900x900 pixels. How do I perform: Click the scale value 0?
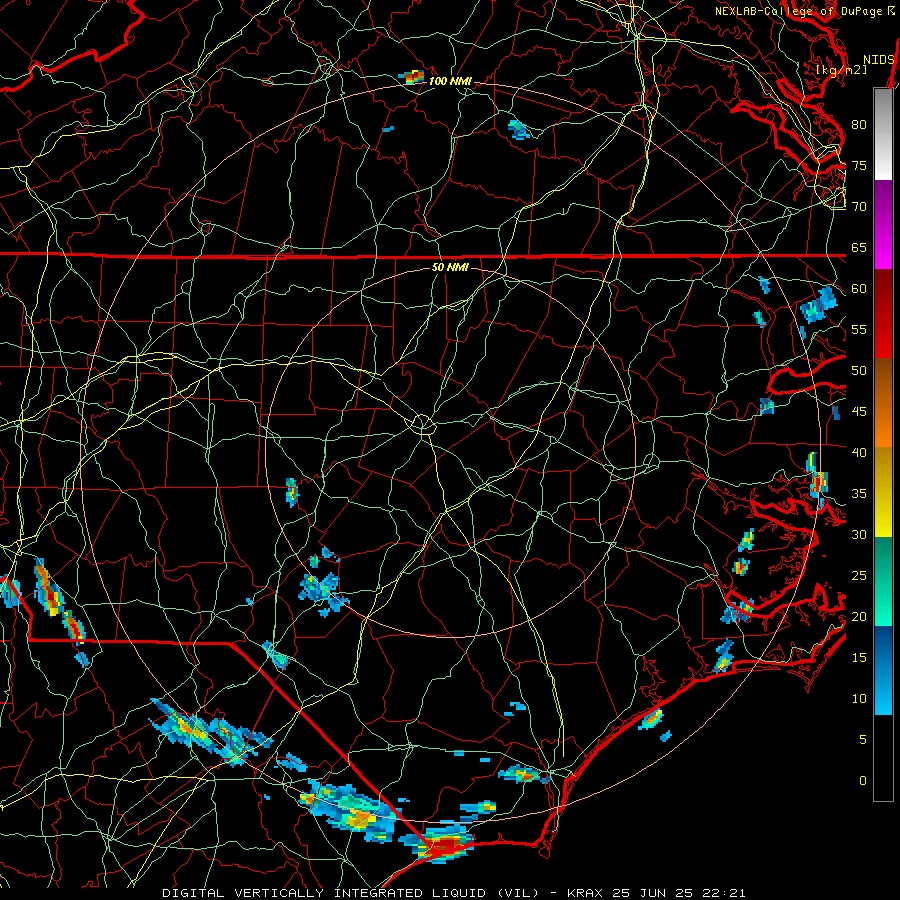coord(863,781)
